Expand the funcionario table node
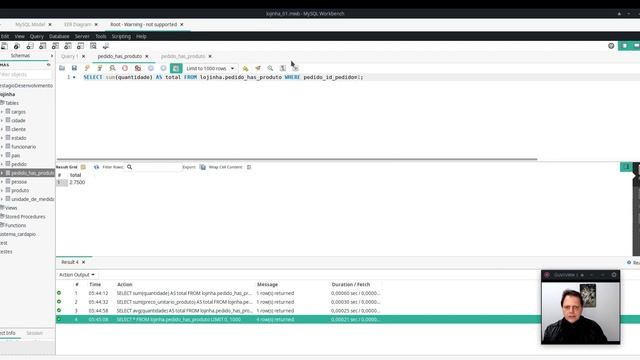This screenshot has width=640, height=360. click(x=2, y=147)
